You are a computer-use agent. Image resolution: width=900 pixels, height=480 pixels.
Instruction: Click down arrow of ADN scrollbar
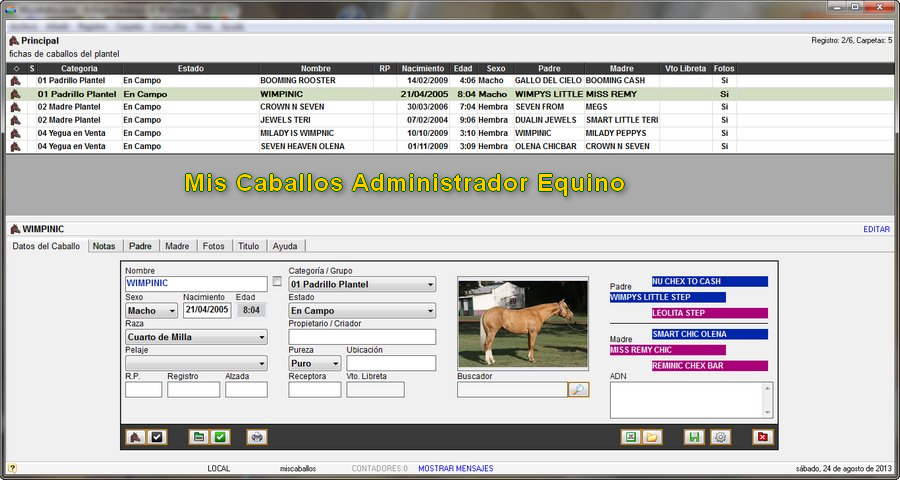pos(768,413)
